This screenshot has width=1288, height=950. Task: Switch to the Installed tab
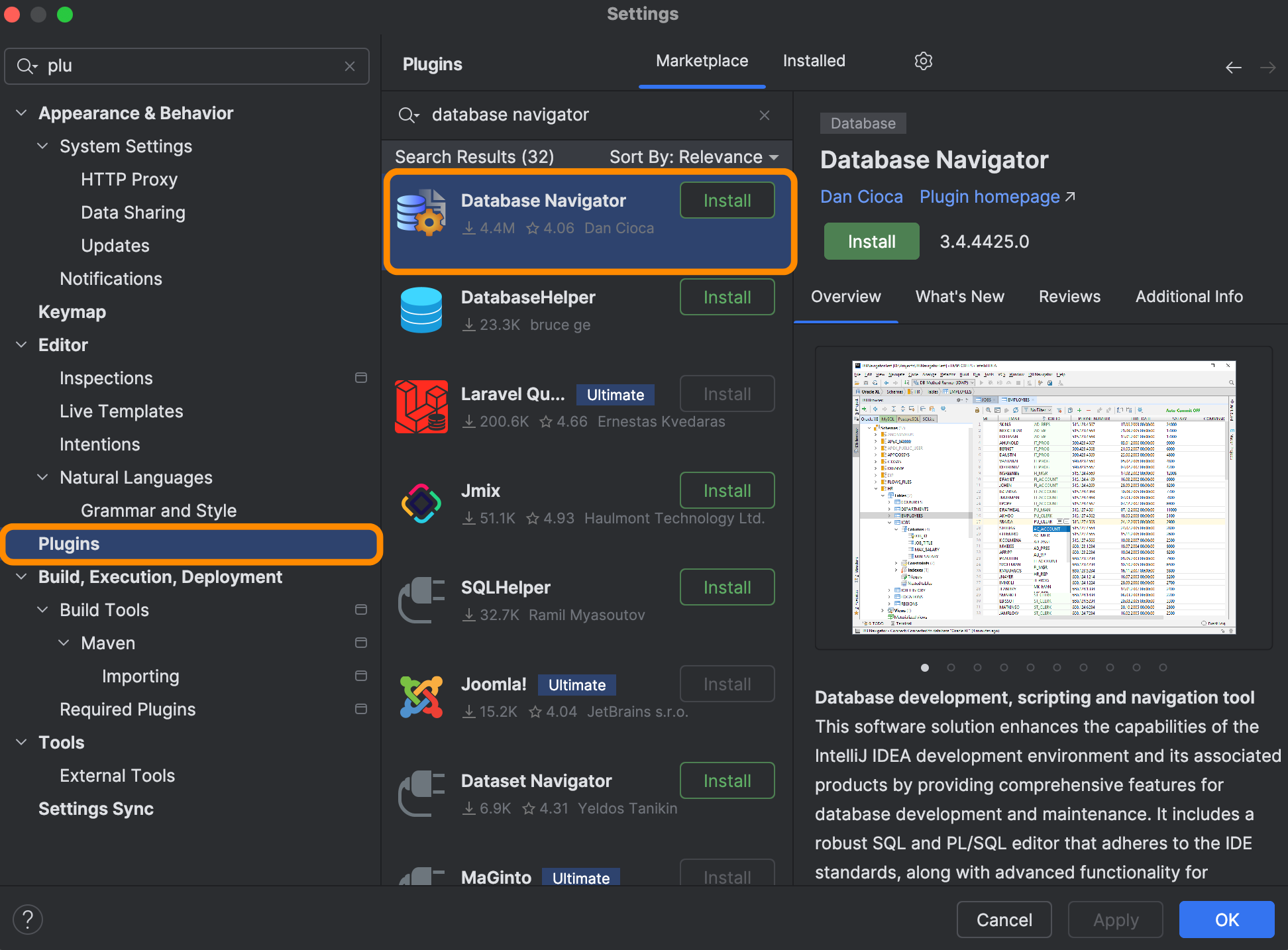point(814,61)
